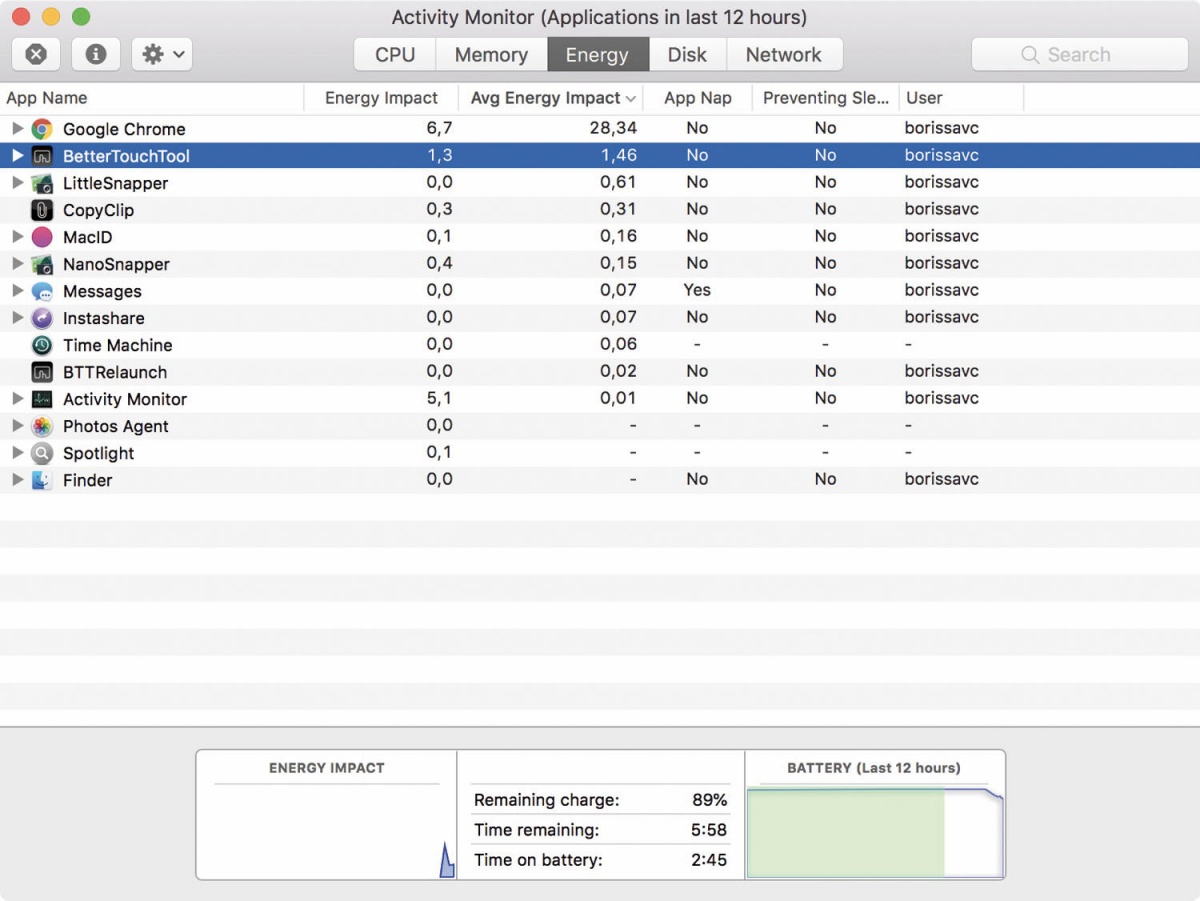The width and height of the screenshot is (1200, 901).
Task: Click the Search input field
Action: coord(1080,55)
